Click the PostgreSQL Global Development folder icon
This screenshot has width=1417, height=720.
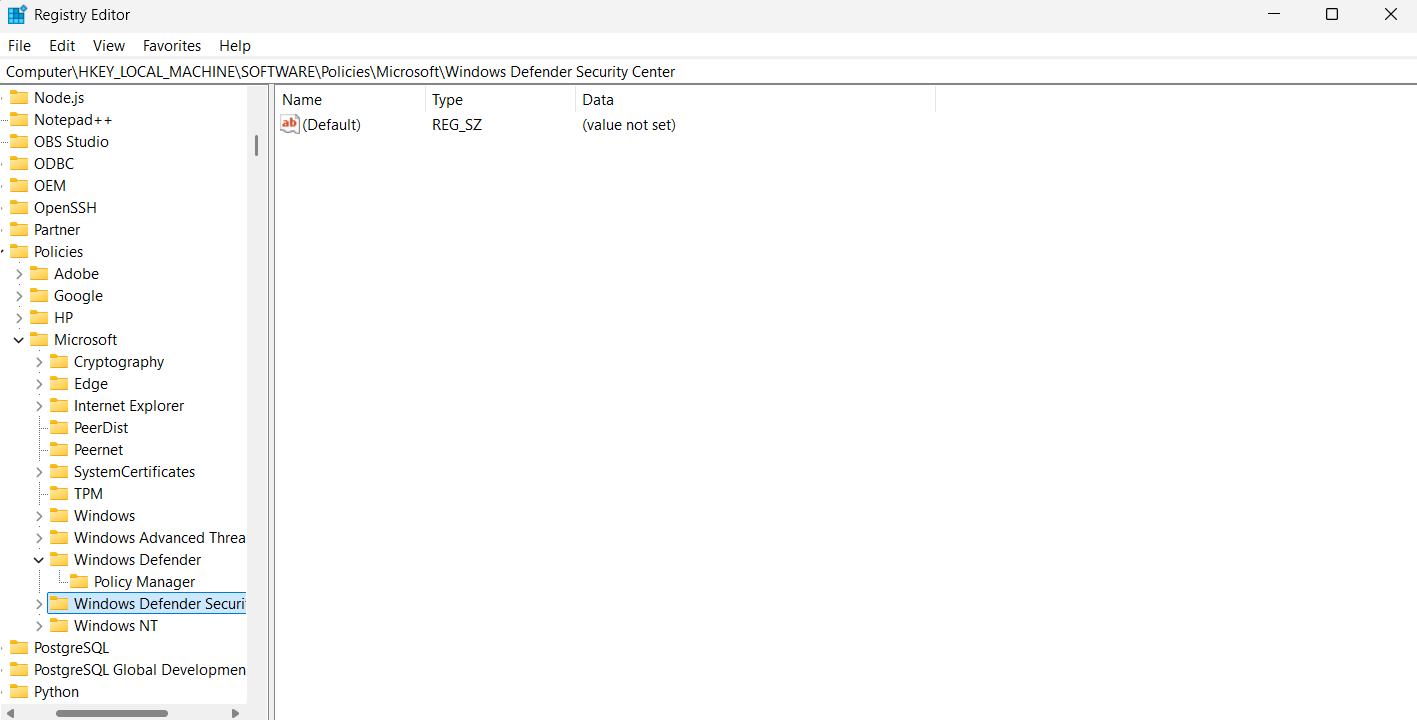tap(19, 669)
